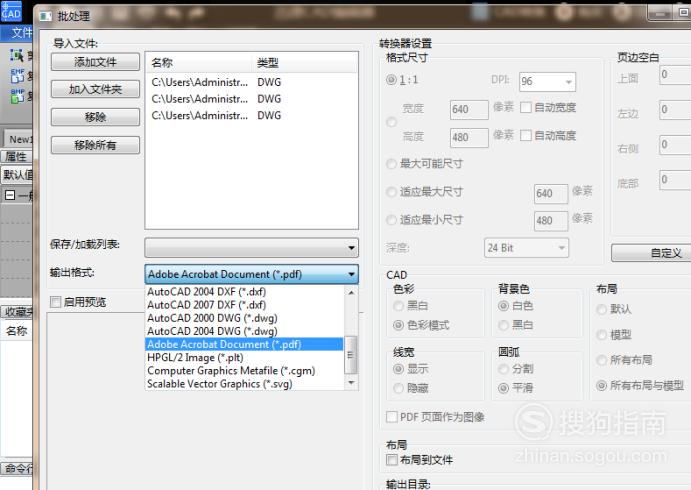Select 黑白 under 背景色
Image resolution: width=691 pixels, height=490 pixels.
coord(503,325)
